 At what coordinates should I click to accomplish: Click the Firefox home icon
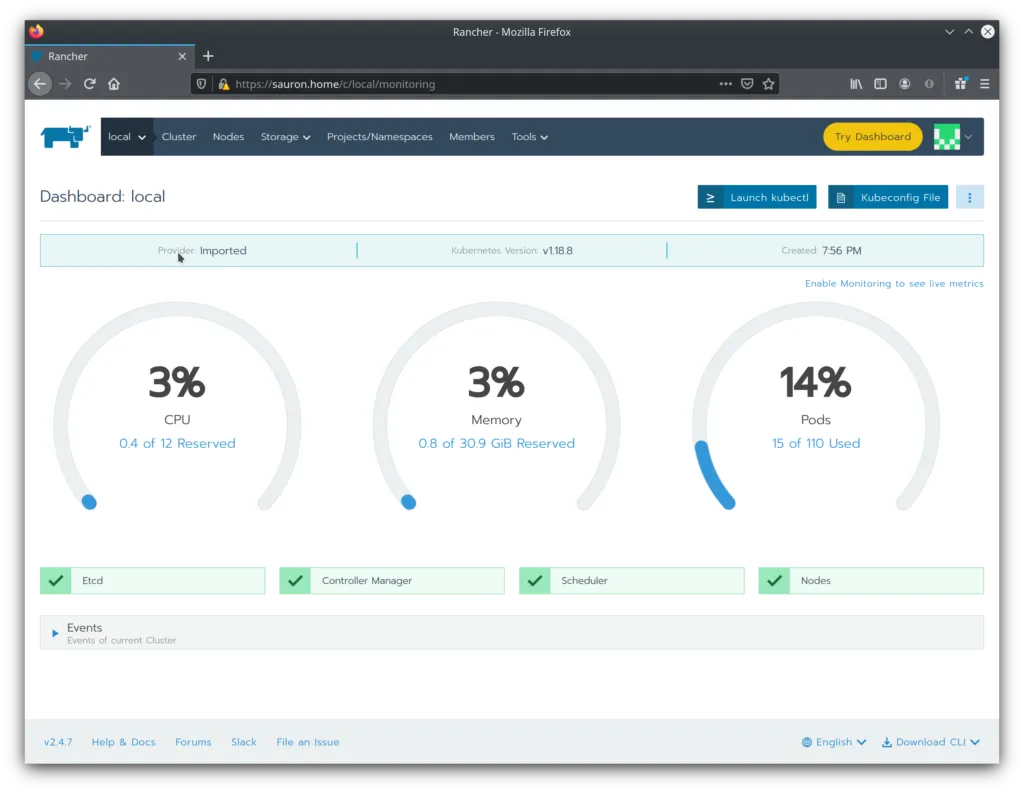[114, 84]
